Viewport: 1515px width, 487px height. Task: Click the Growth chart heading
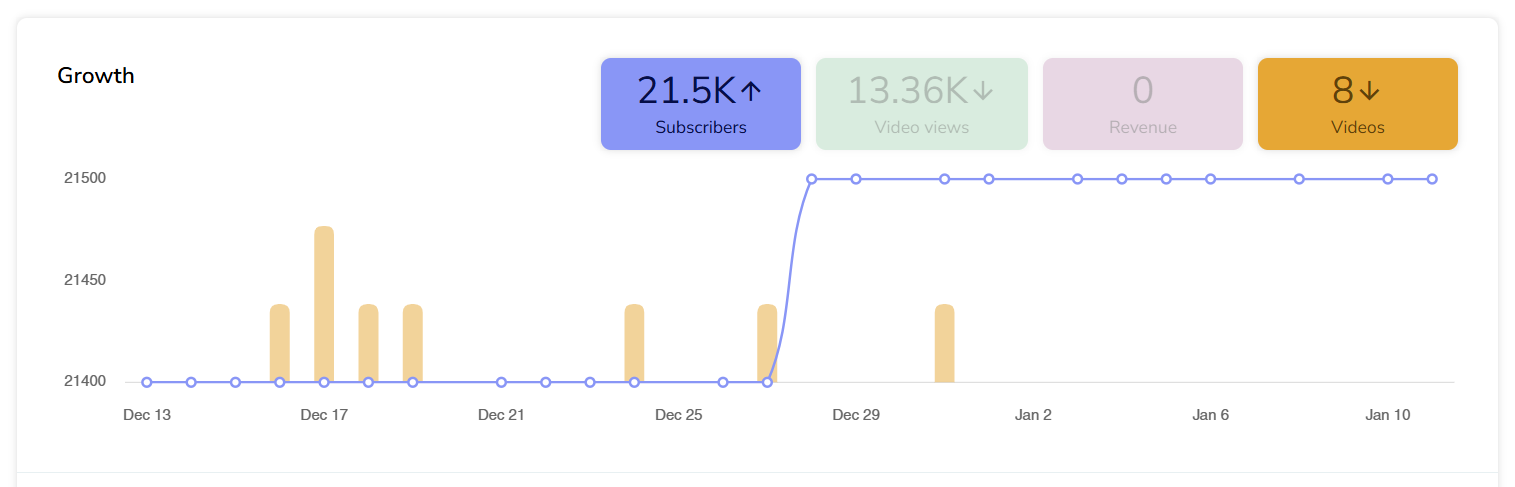(x=96, y=75)
